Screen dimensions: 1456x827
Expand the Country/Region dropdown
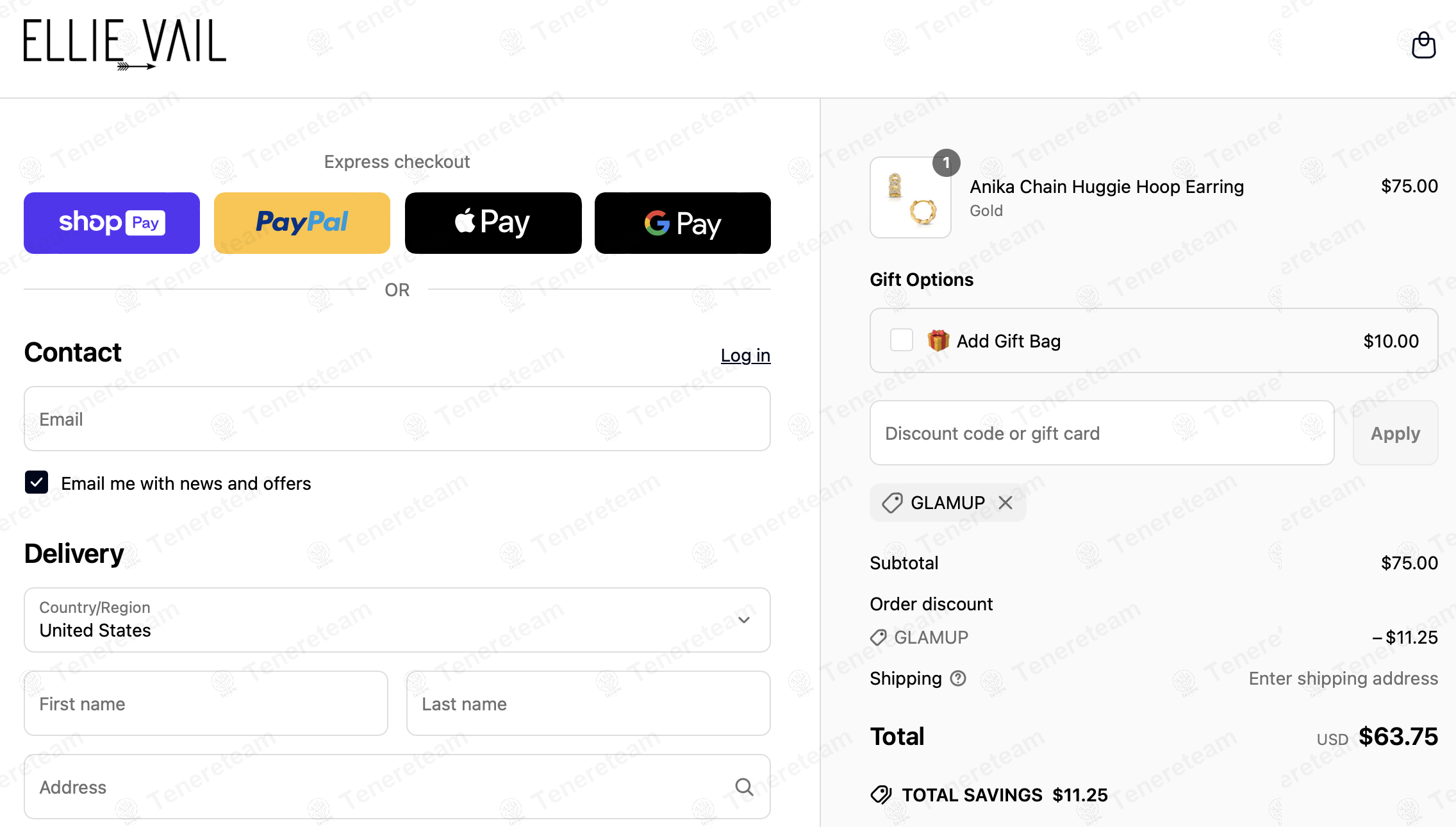point(397,620)
